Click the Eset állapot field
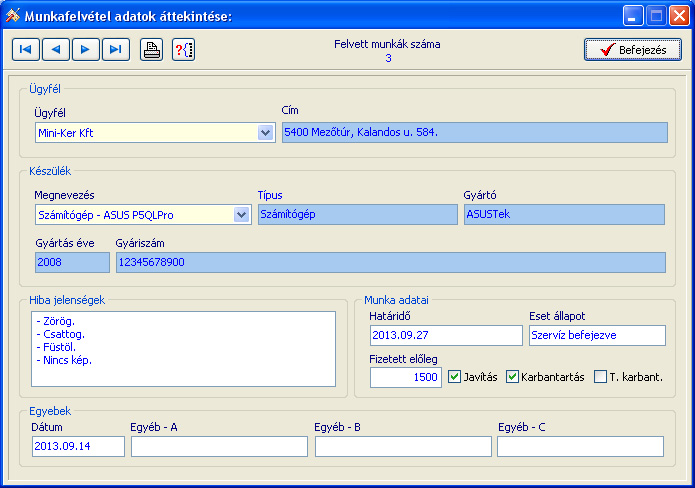Viewport: 695px width, 488px height. point(597,336)
